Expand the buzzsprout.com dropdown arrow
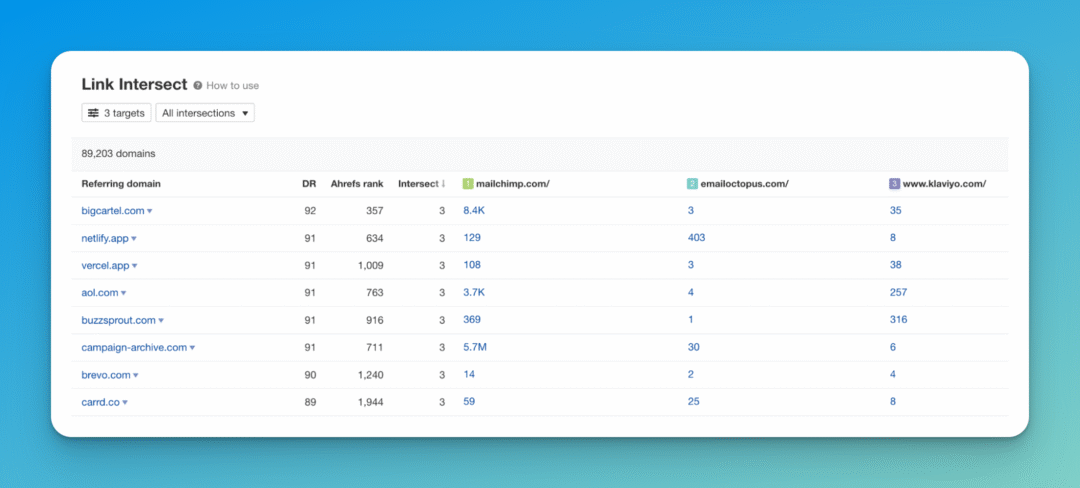 (160, 321)
